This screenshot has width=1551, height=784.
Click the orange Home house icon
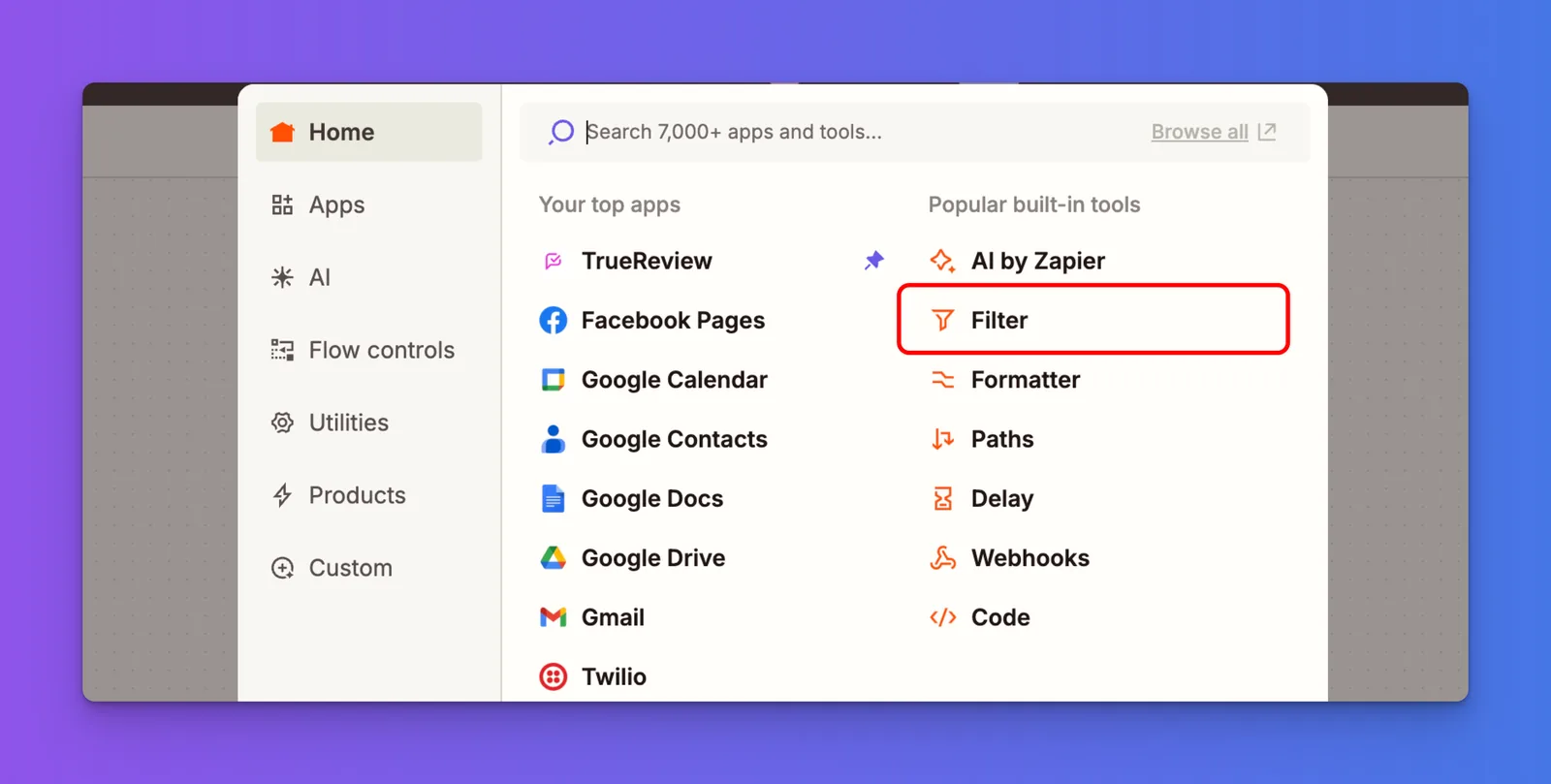(282, 132)
